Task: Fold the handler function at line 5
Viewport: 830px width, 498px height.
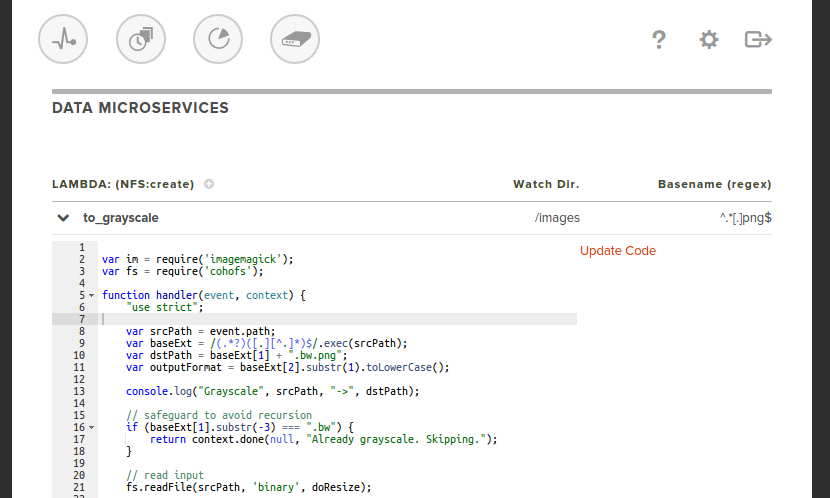Action: click(x=92, y=295)
